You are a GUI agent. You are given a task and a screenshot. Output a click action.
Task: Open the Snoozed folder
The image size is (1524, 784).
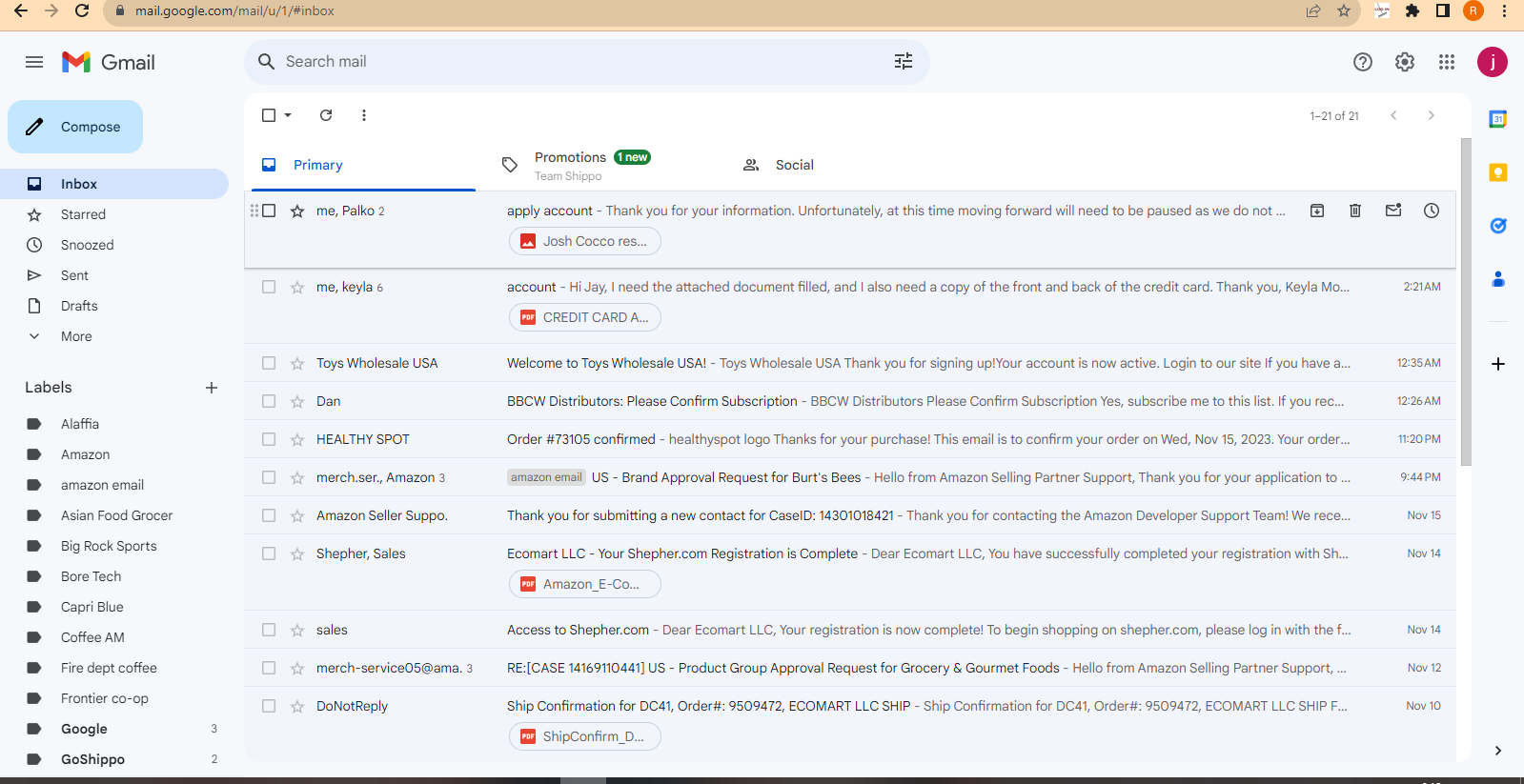[x=114, y=245]
